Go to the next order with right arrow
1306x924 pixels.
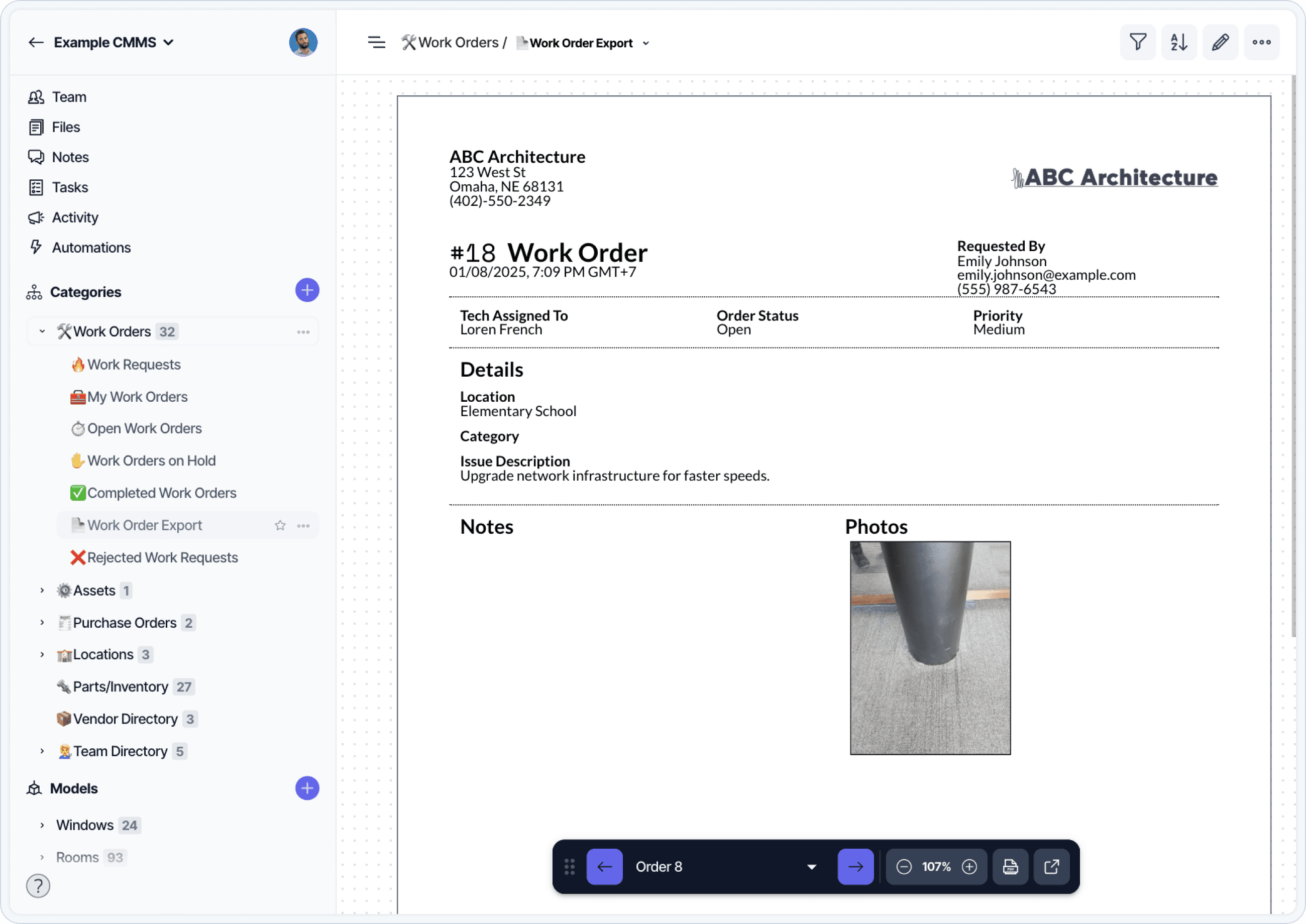pyautogui.click(x=855, y=867)
